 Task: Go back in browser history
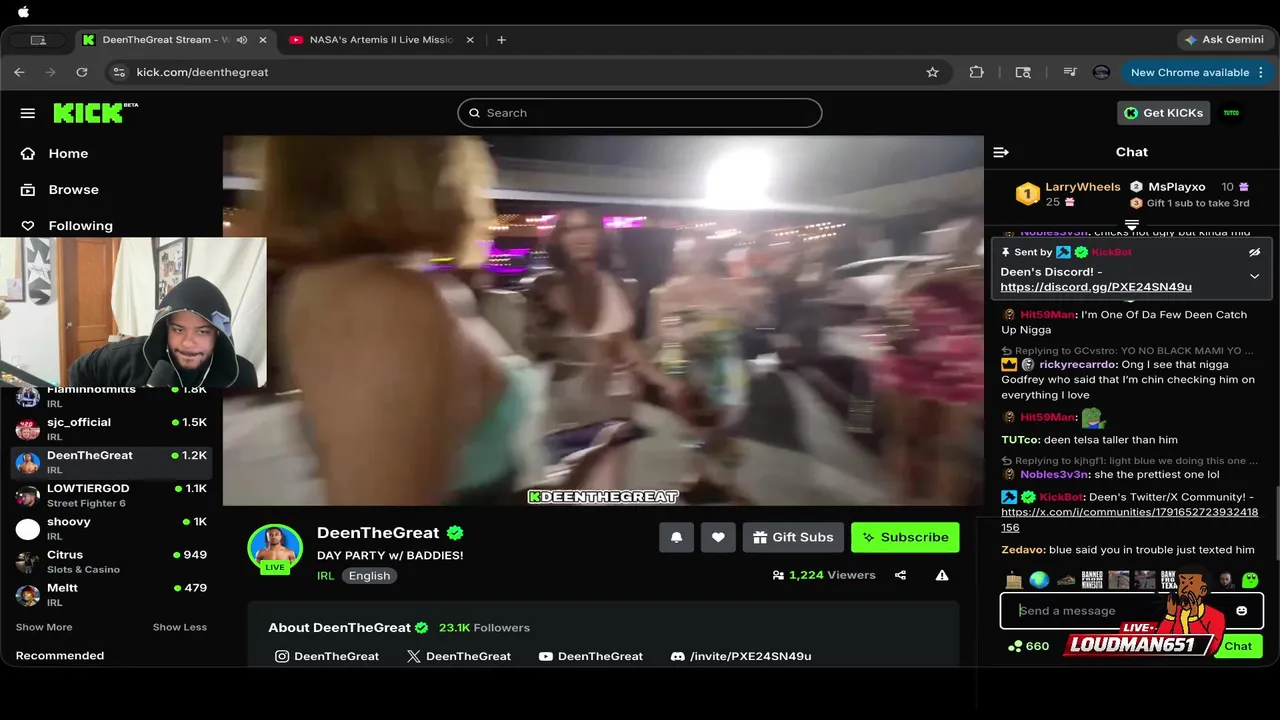tap(19, 72)
